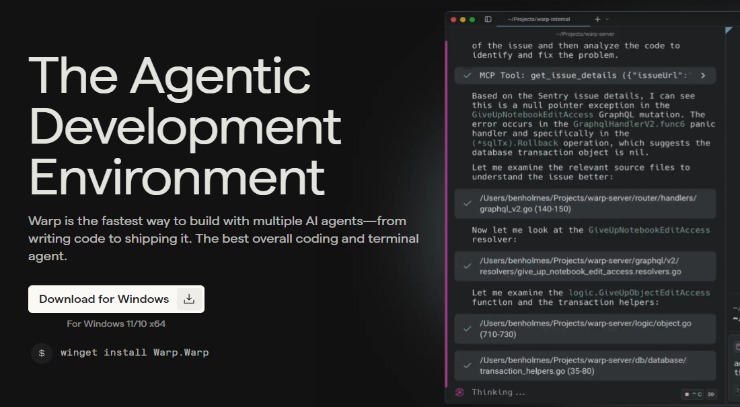Stop the agent with the ⌃C button
This screenshot has height=407, width=740.
(x=693, y=394)
